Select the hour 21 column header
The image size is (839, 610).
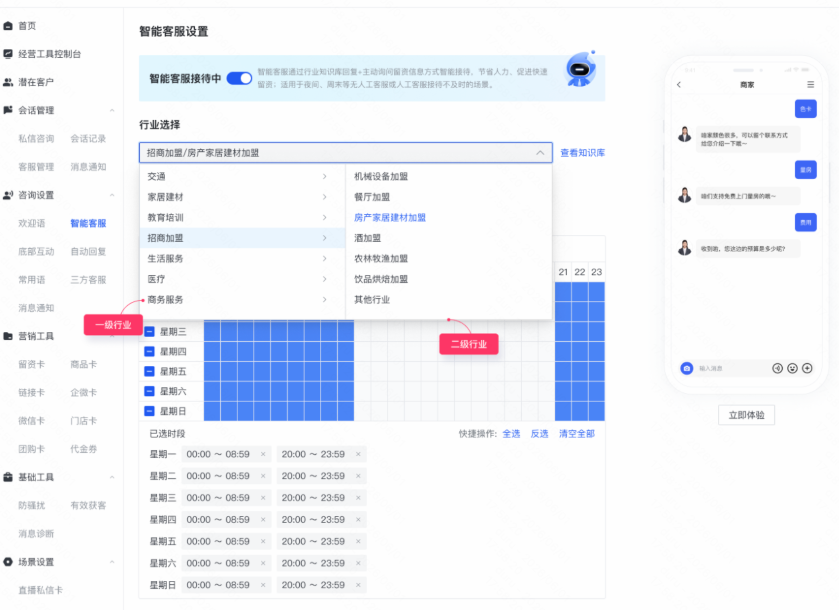(563, 272)
